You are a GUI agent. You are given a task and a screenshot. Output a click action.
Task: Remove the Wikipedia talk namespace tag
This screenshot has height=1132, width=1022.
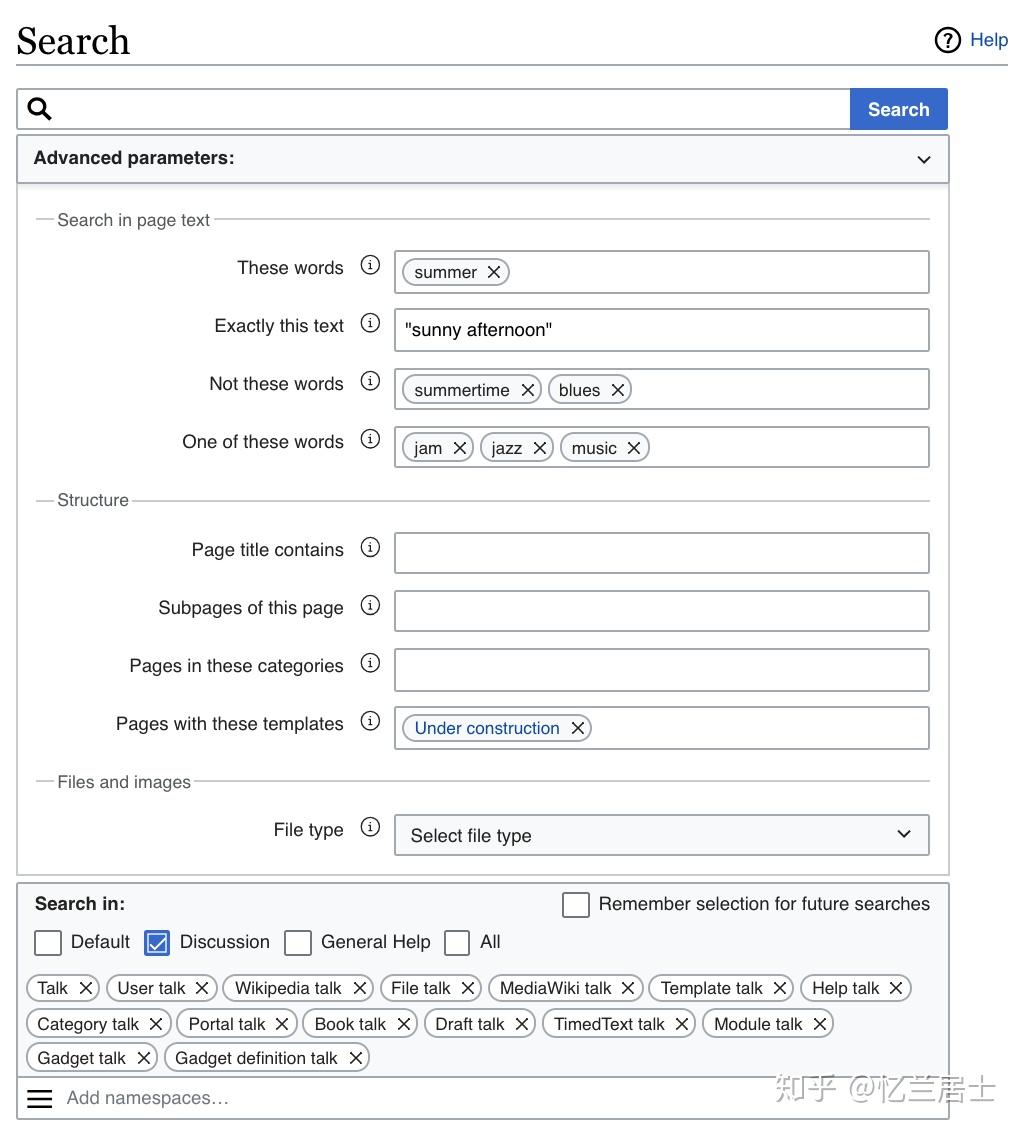pyautogui.click(x=360, y=988)
